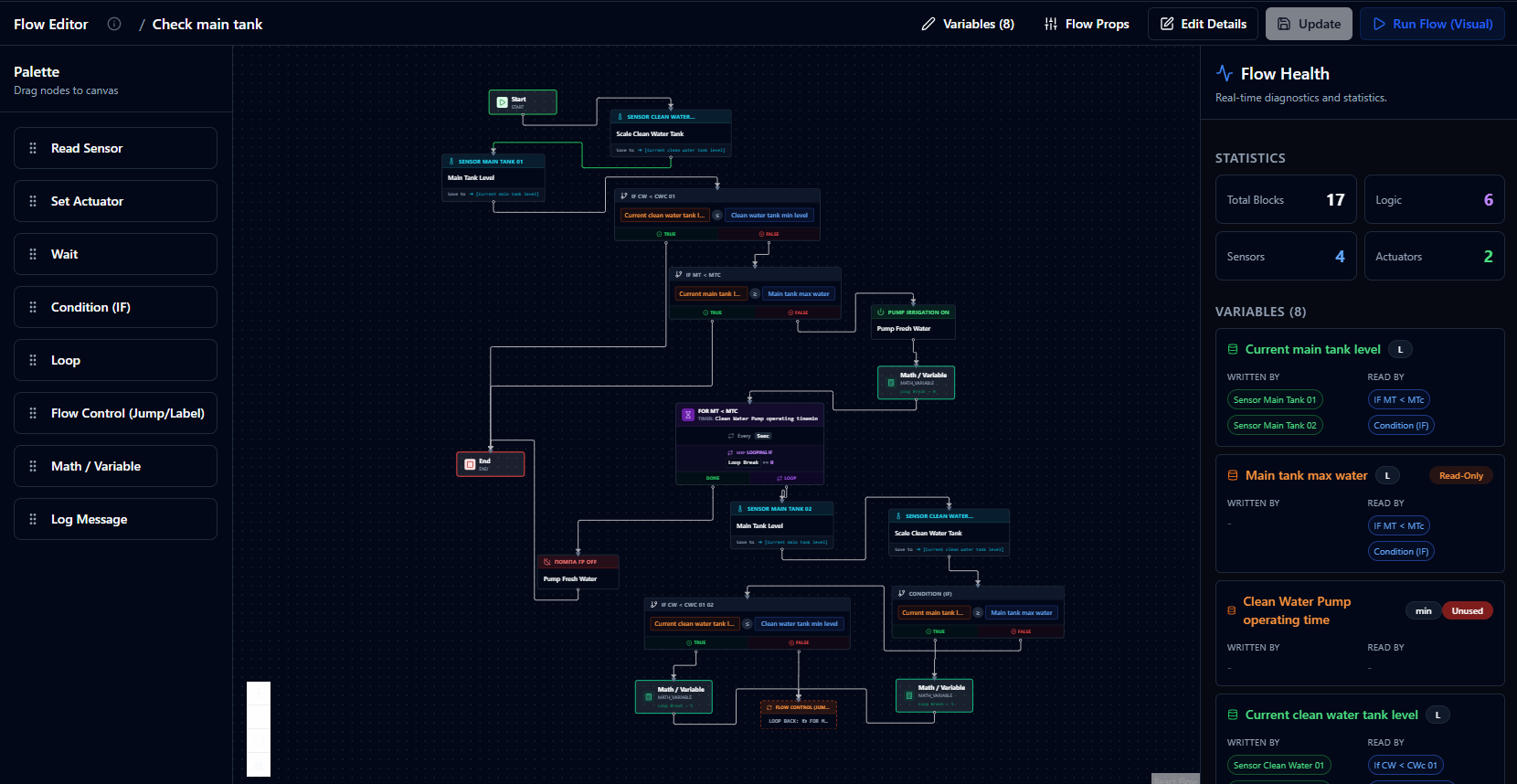
Task: Click the power icon on Pump Irrigation On node
Action: (x=881, y=312)
